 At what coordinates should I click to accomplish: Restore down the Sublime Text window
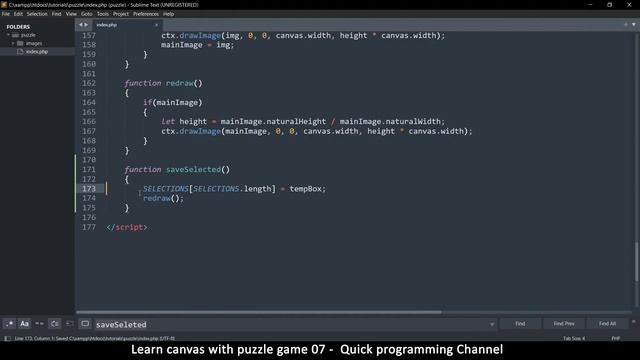609,5
